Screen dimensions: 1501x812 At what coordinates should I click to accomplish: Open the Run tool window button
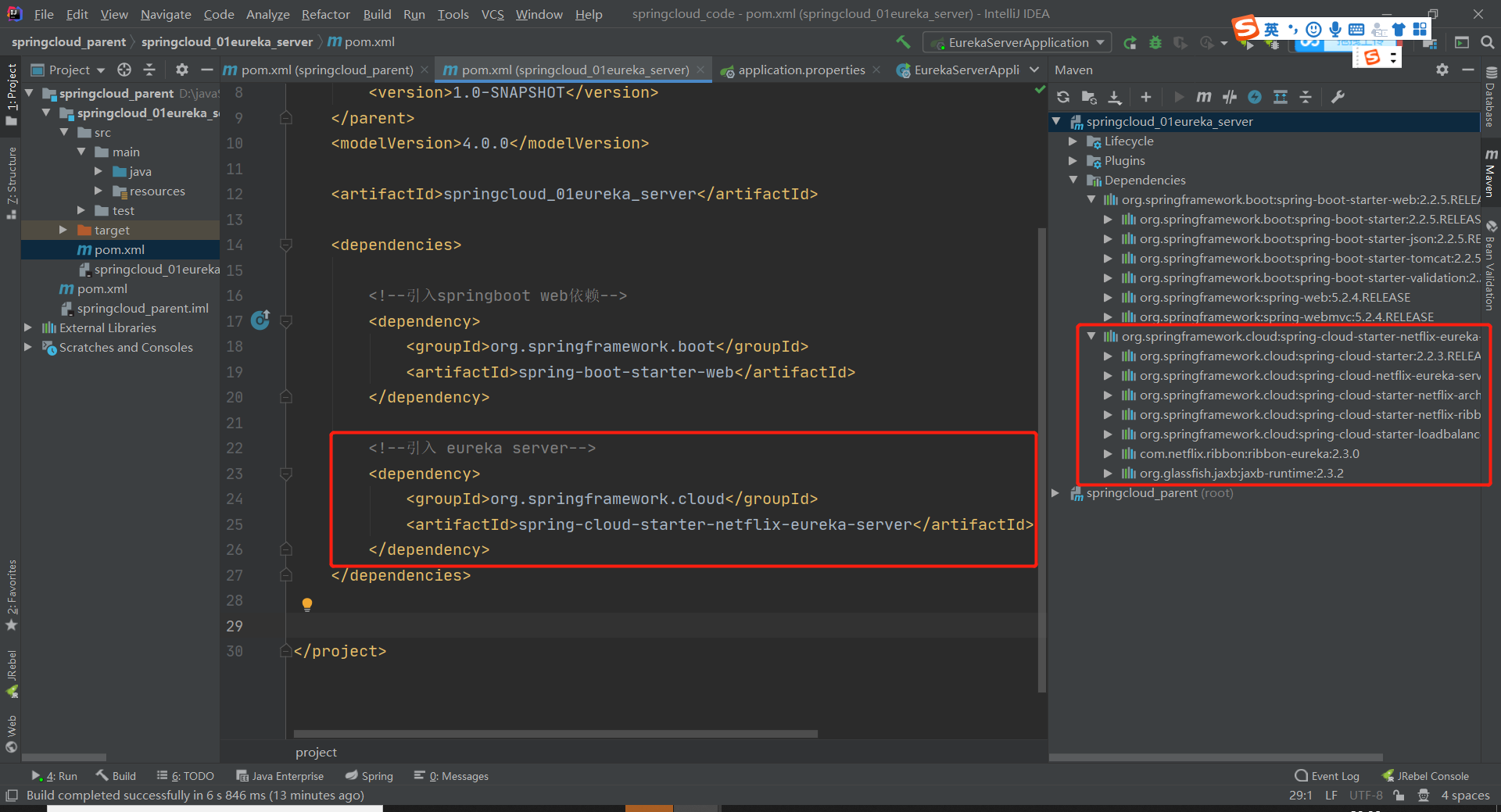tap(54, 776)
